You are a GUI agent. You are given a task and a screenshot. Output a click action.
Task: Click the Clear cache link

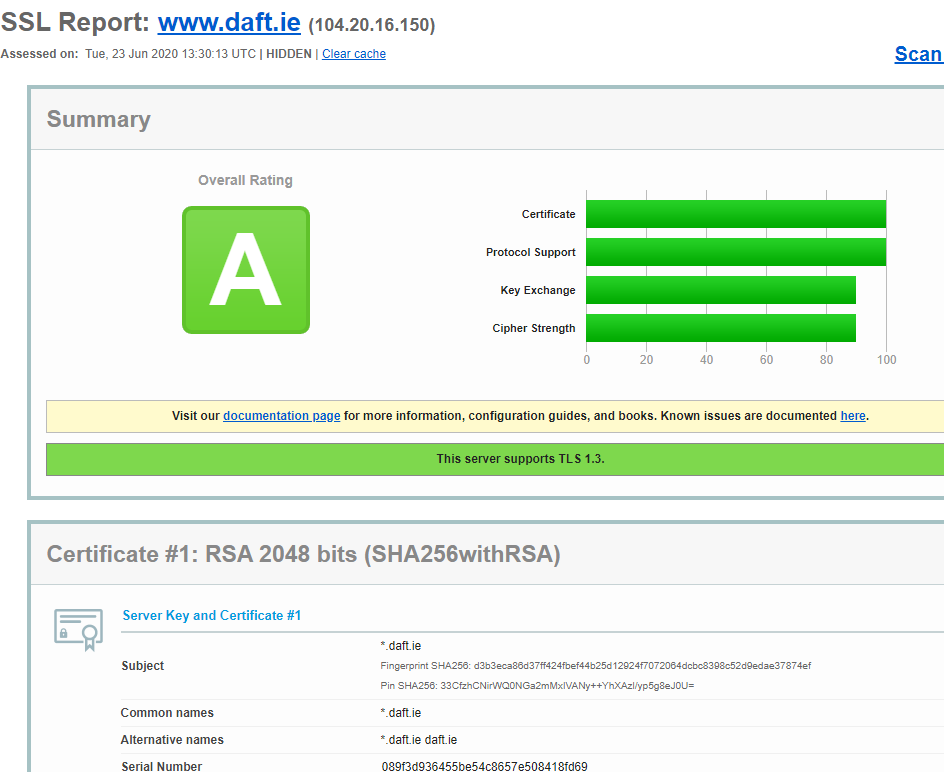tap(354, 54)
